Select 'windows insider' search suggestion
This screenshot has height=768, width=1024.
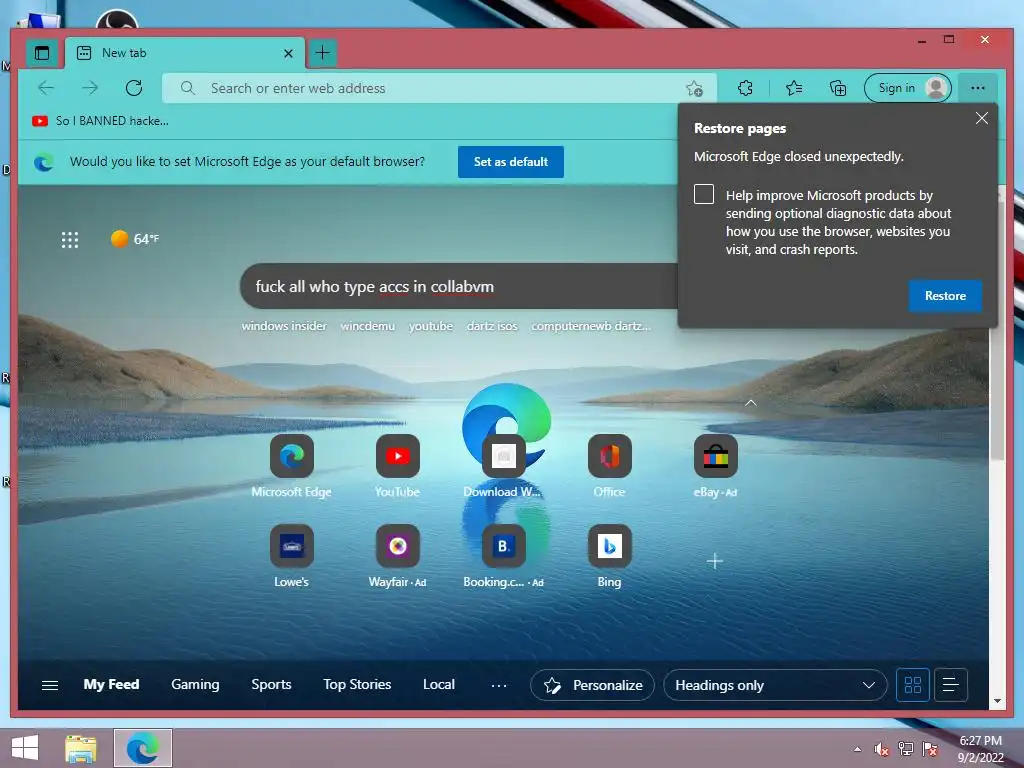(284, 326)
